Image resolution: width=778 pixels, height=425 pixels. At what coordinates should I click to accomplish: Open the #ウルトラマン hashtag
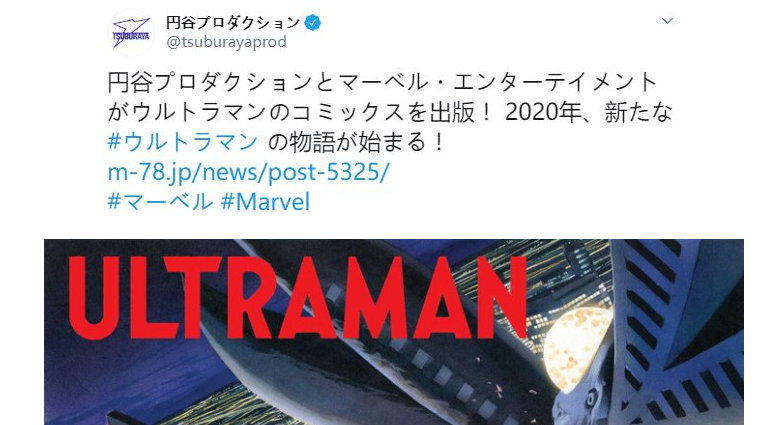point(183,142)
